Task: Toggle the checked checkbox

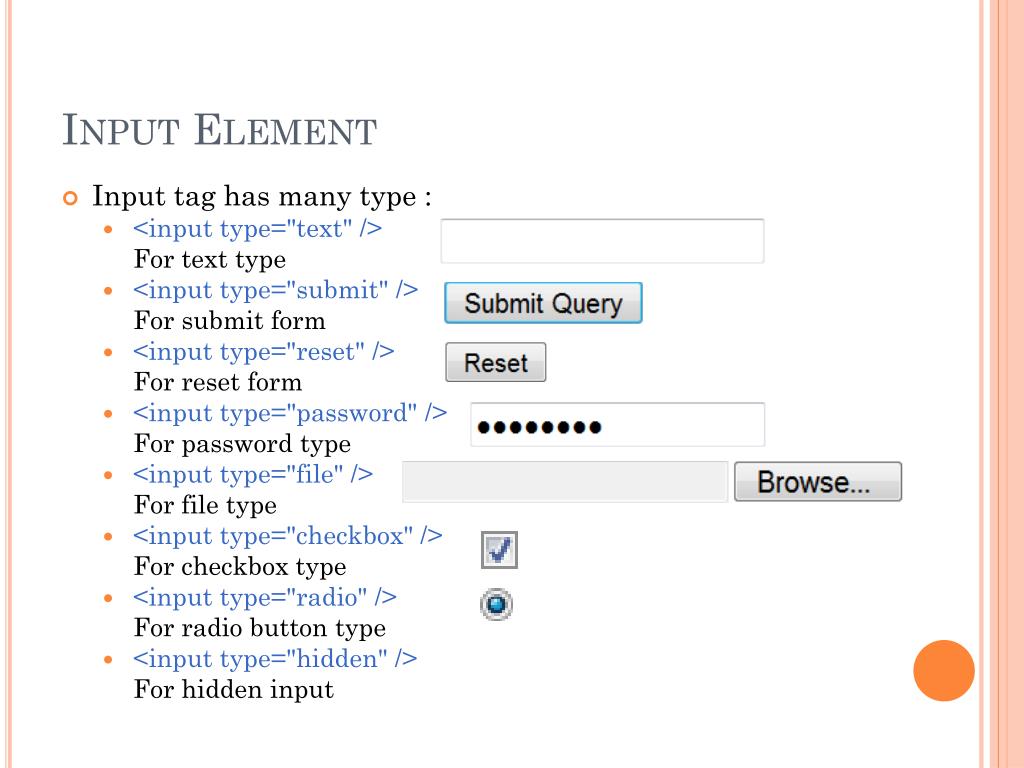Action: [x=500, y=550]
